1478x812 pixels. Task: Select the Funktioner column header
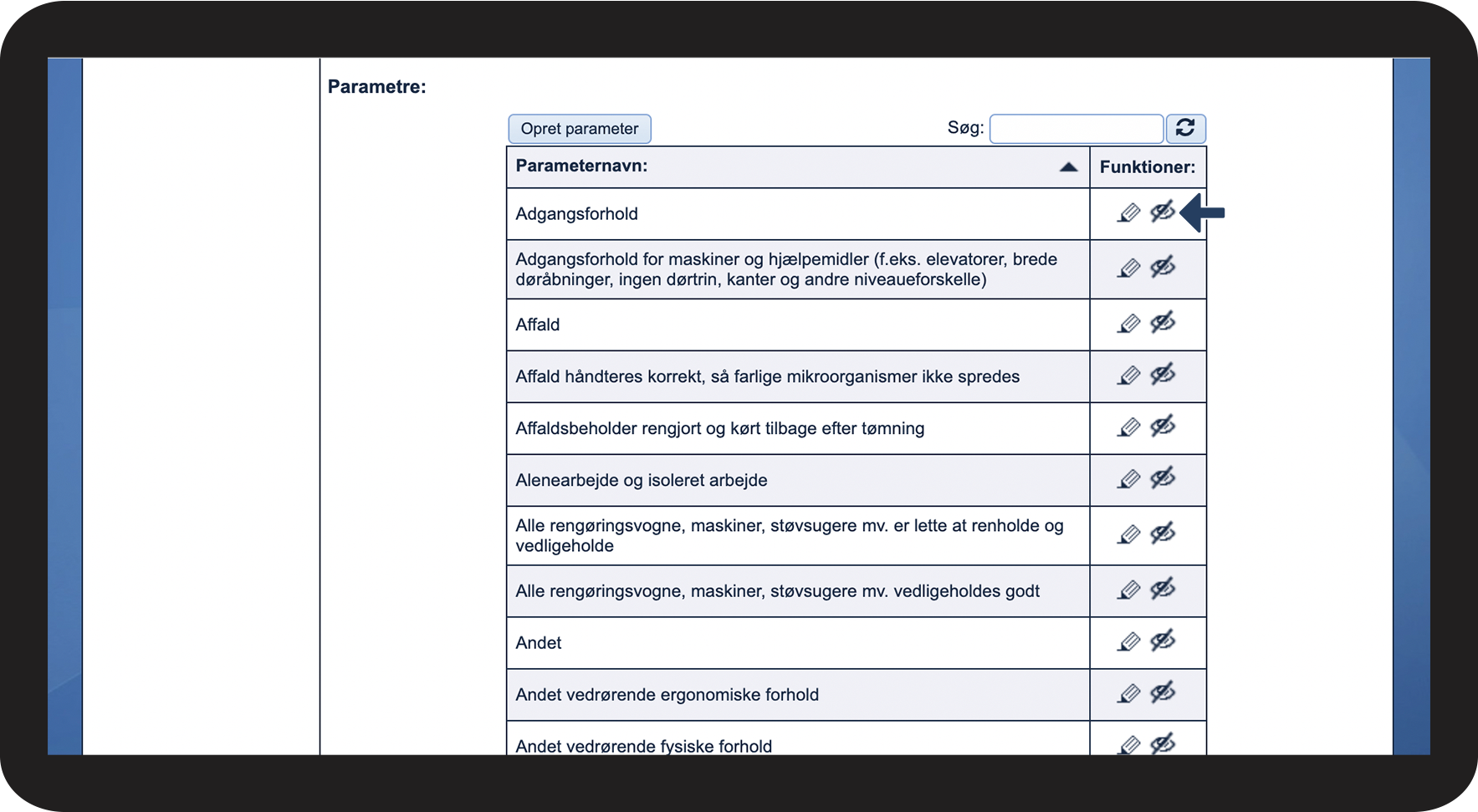tap(1148, 166)
